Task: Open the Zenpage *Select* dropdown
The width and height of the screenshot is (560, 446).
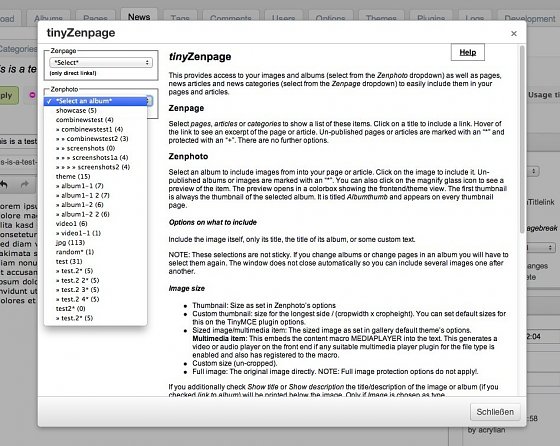Action: [101, 62]
